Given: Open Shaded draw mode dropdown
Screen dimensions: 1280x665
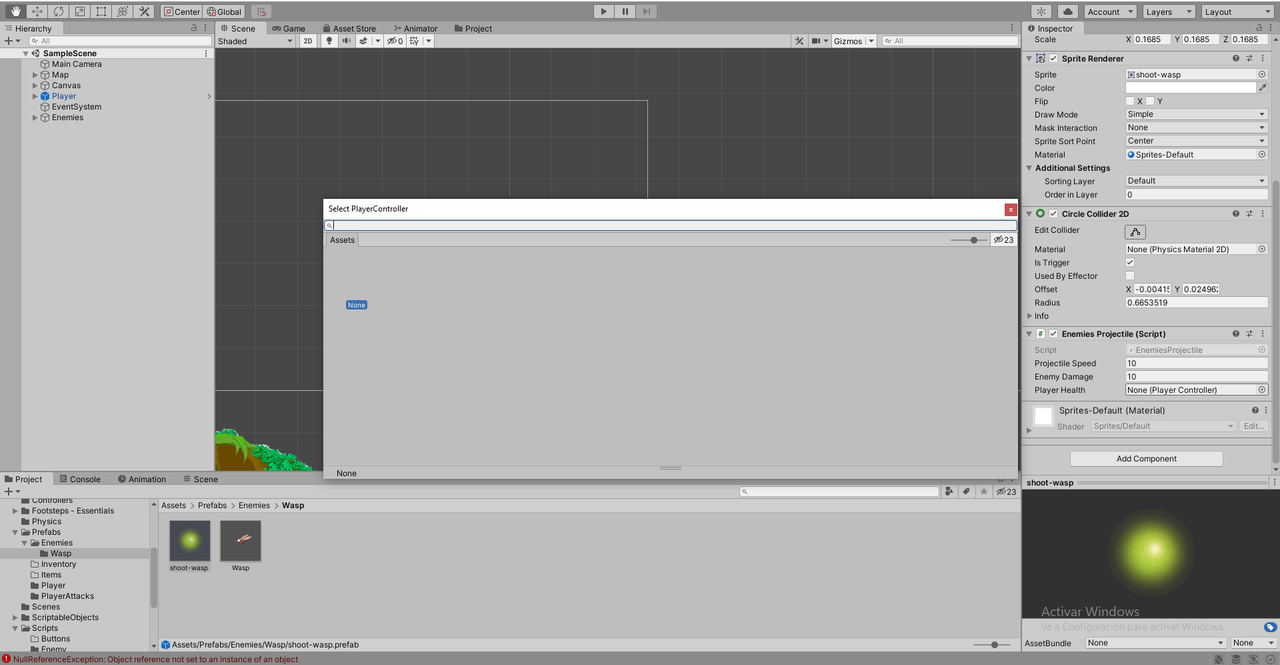Looking at the screenshot, I should [x=255, y=41].
